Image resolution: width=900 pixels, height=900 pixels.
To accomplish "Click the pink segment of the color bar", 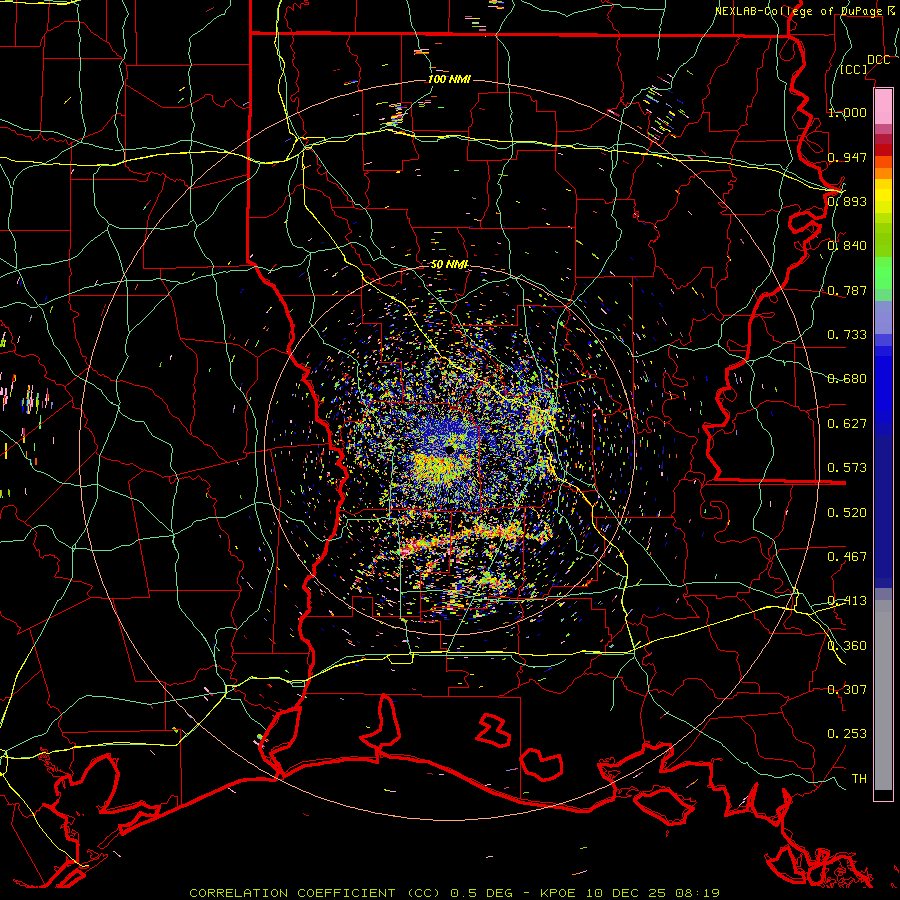I will [x=883, y=107].
